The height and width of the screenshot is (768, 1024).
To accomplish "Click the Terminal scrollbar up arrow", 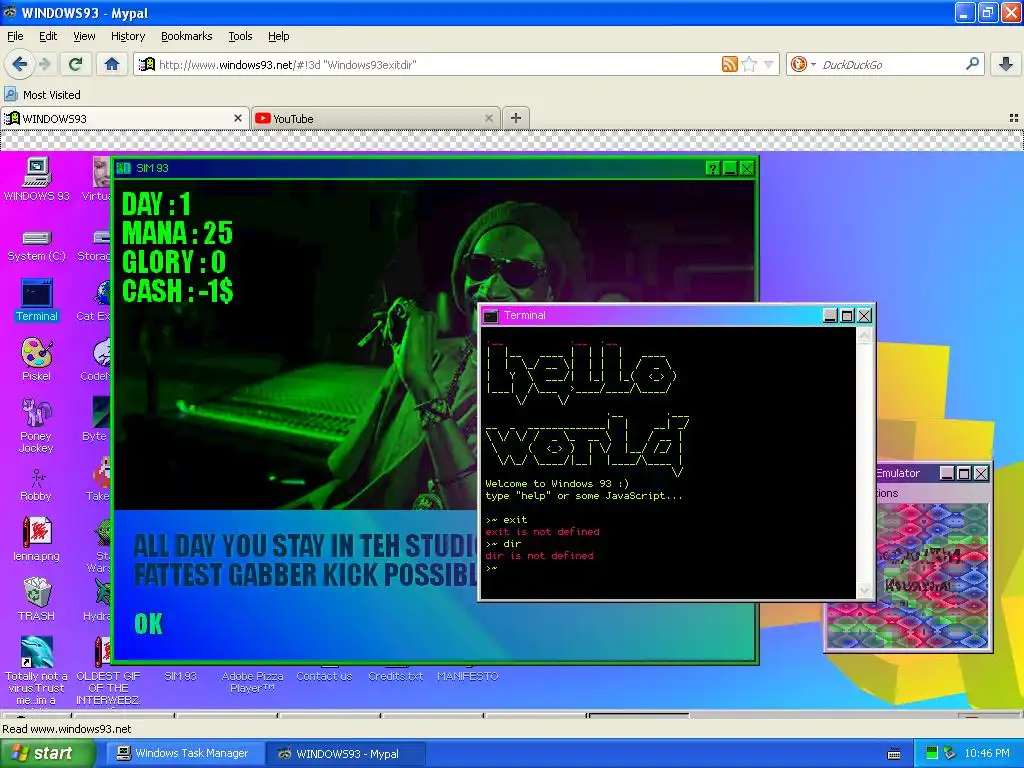I will (x=864, y=336).
